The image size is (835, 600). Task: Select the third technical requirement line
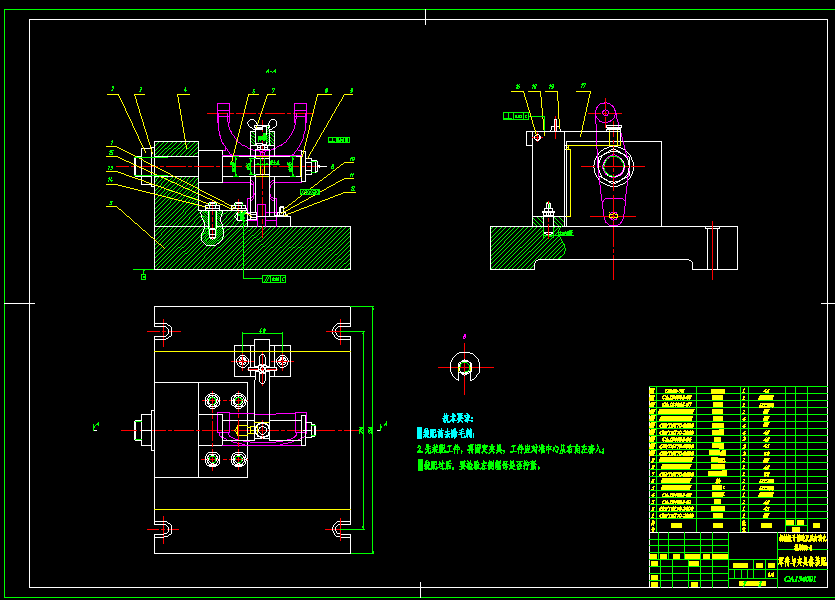click(479, 465)
